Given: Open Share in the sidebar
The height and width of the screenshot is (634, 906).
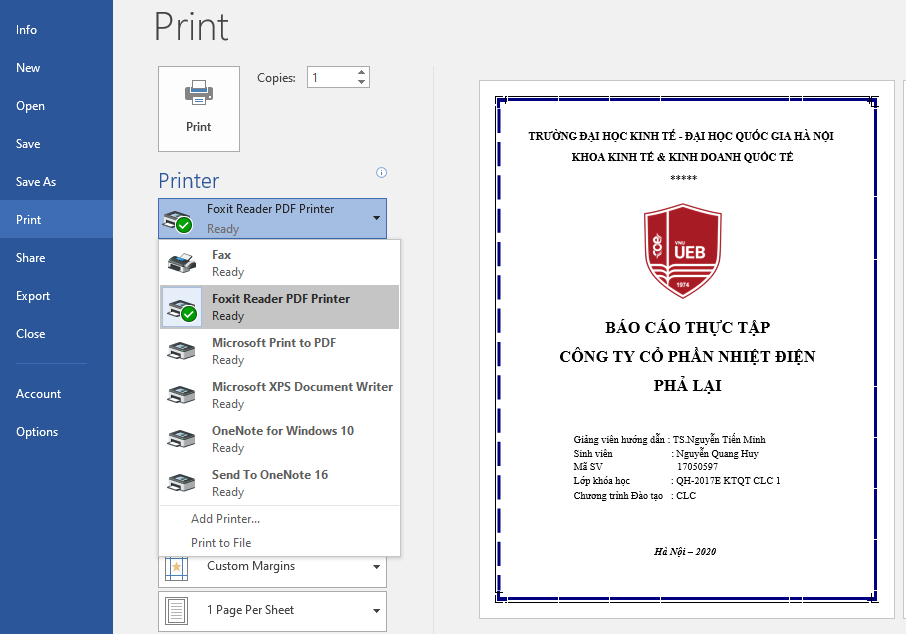Looking at the screenshot, I should tap(56, 258).
